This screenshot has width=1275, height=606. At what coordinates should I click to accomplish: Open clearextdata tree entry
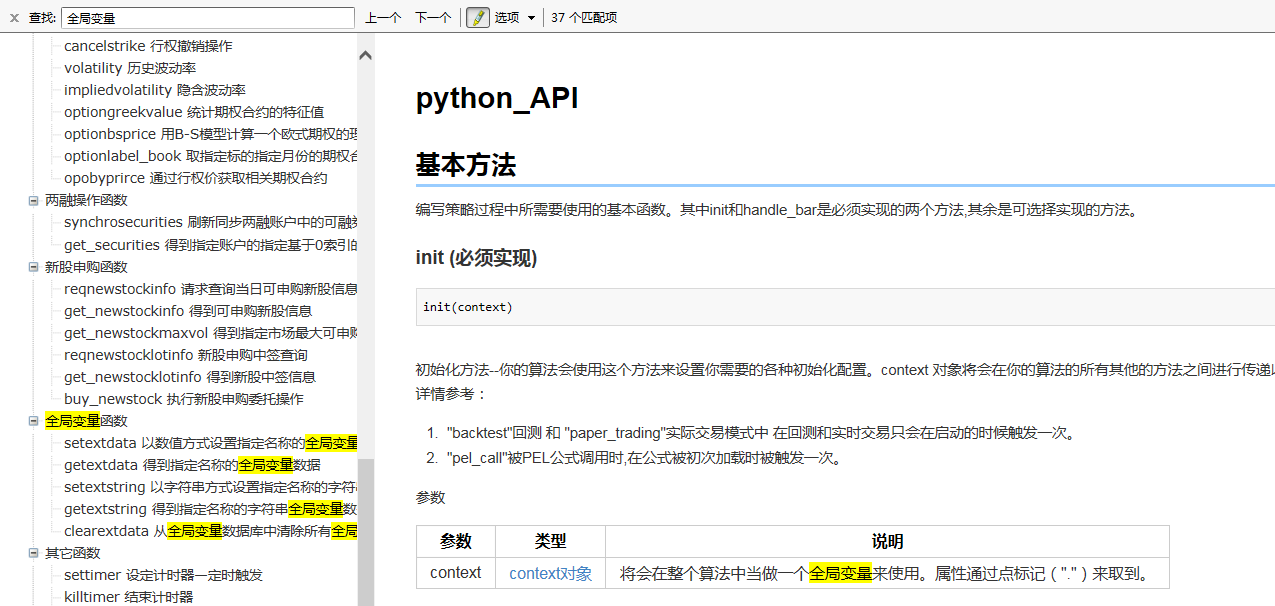coord(211,531)
